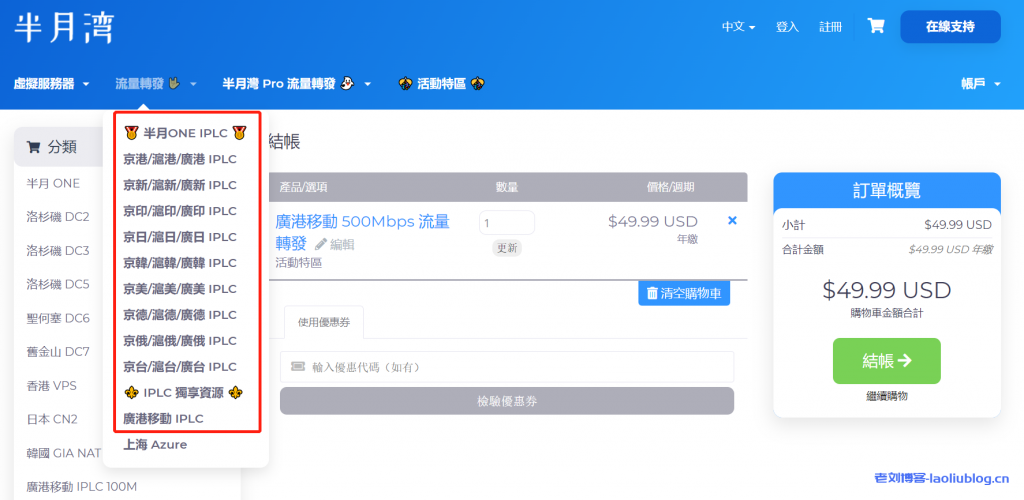Open 廣港移動 500Mbps 流量轉發 product link

click(x=362, y=232)
